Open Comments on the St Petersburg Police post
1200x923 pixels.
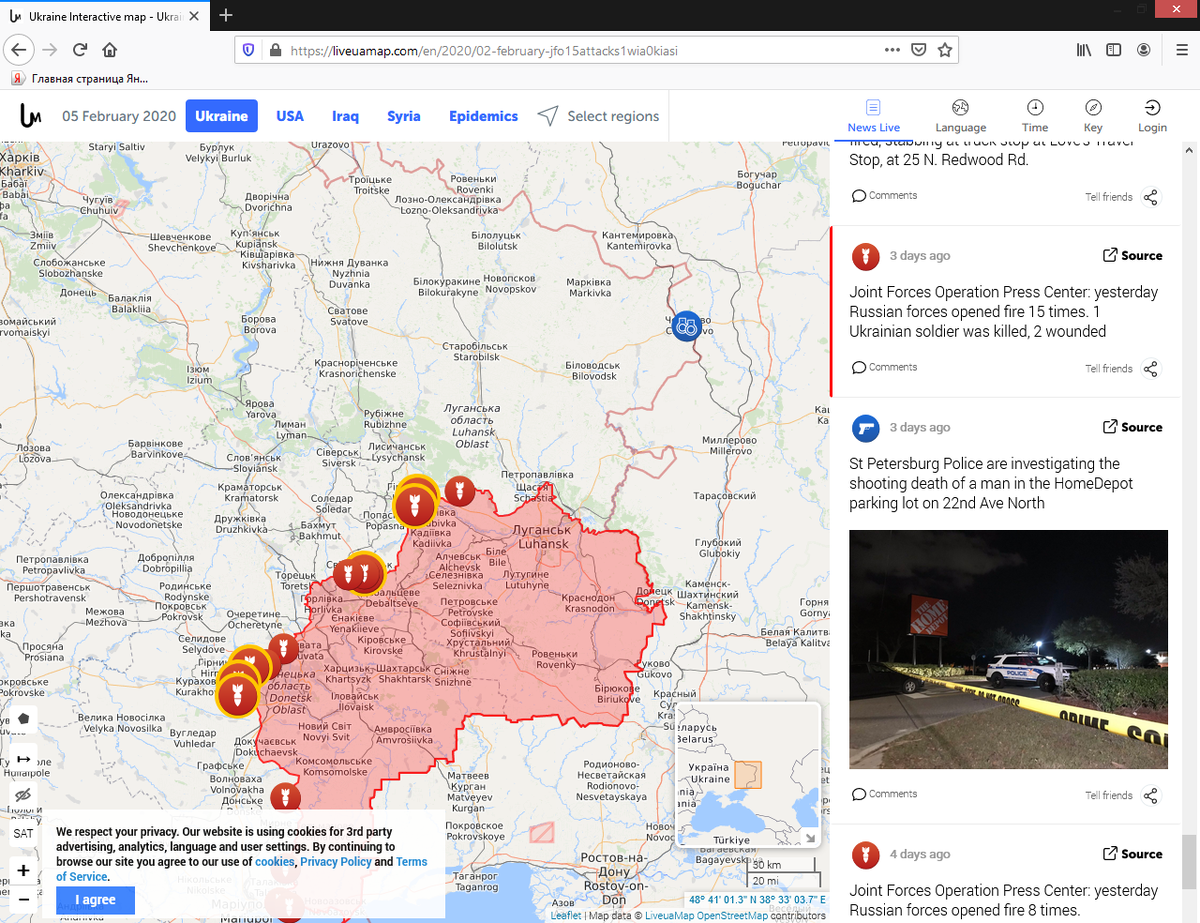[x=884, y=793]
